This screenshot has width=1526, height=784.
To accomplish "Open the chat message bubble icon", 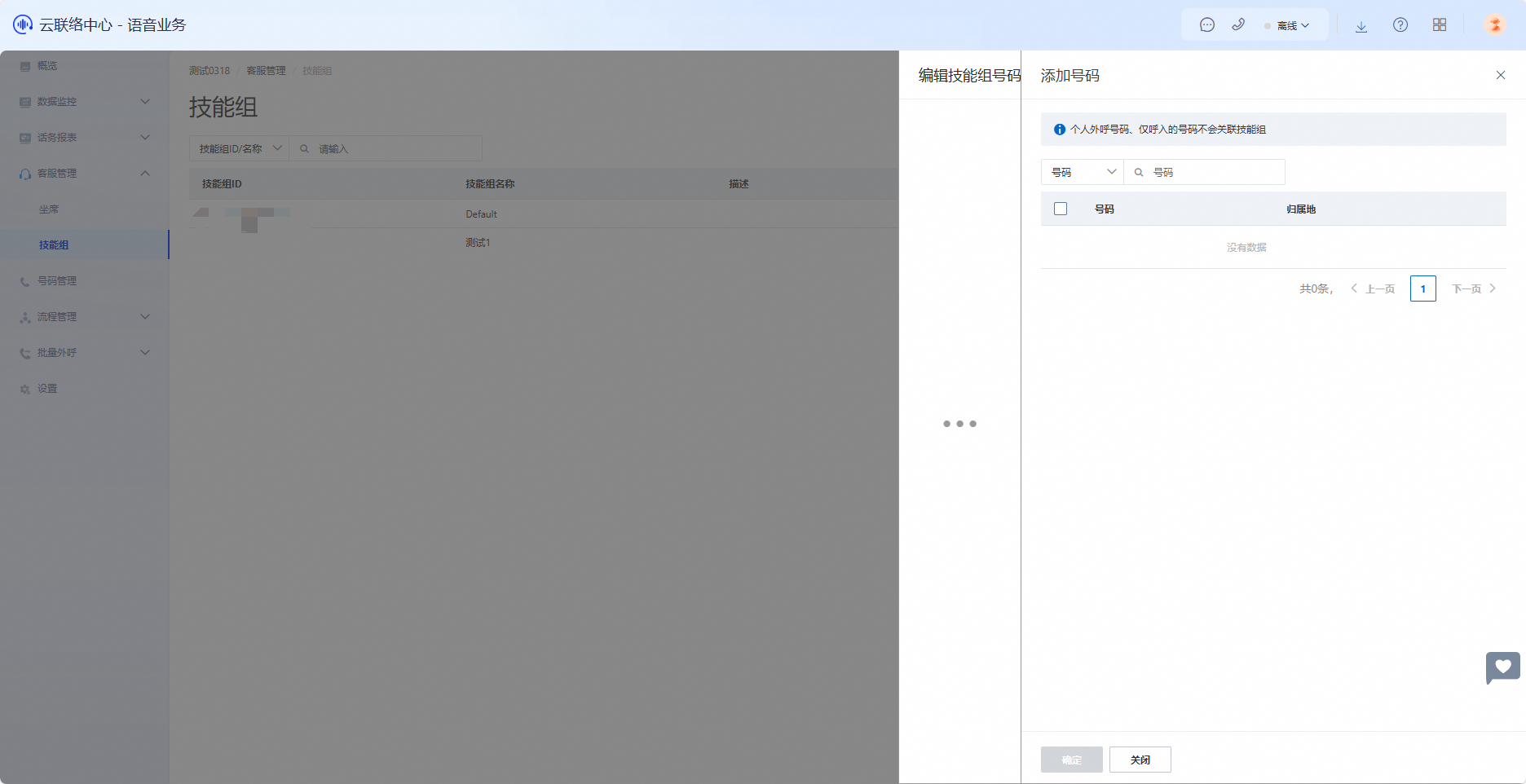I will click(1207, 25).
